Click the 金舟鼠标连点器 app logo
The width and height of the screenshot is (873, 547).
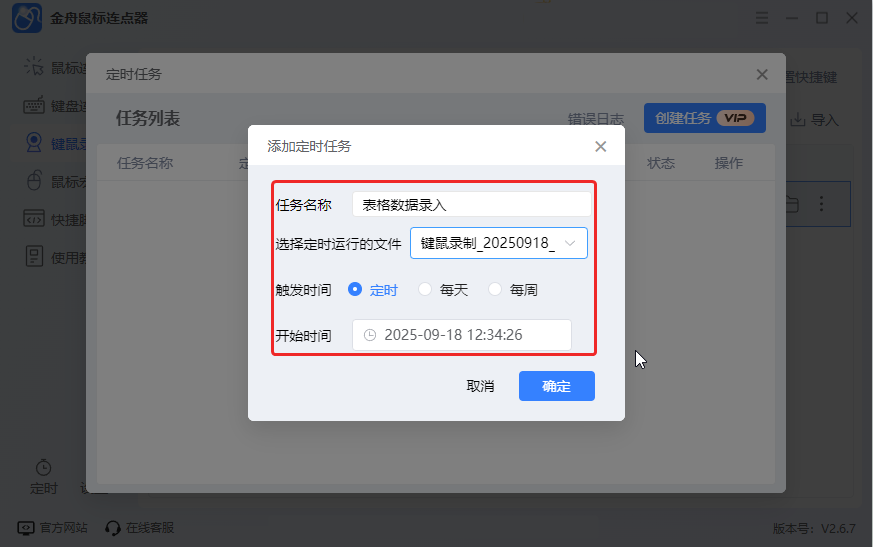27,18
